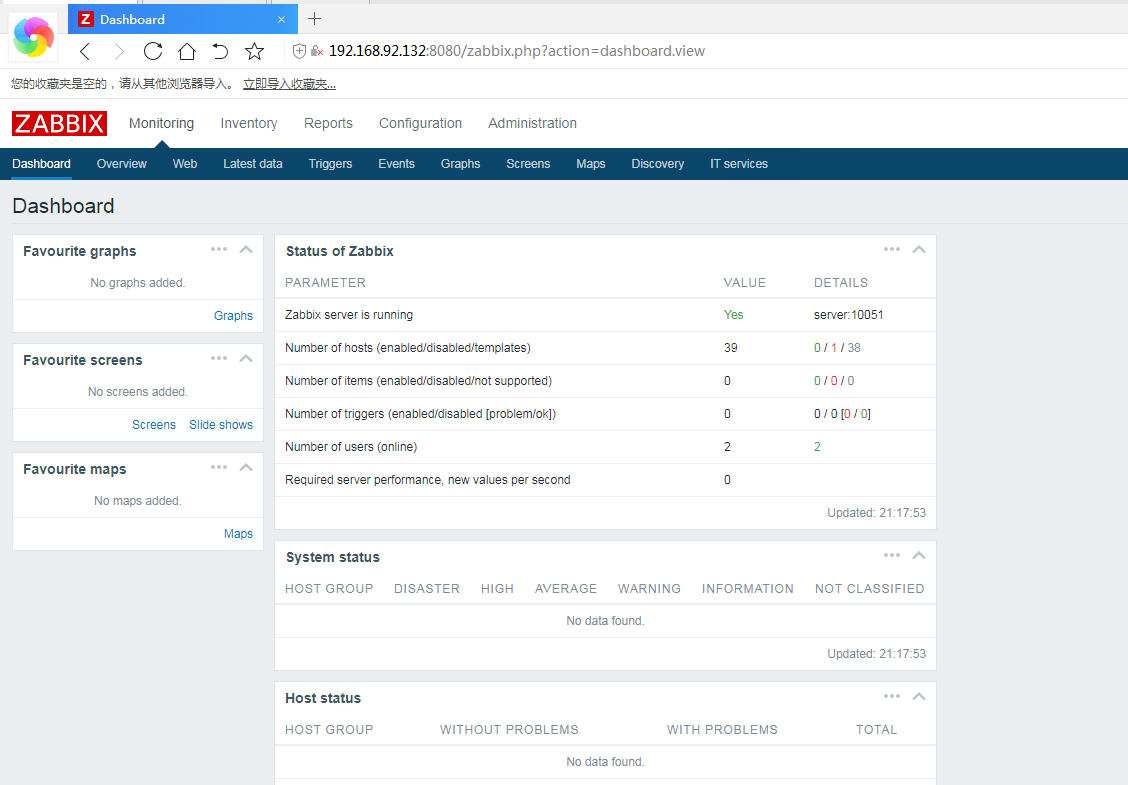This screenshot has width=1128, height=785.
Task: Click 'server:10051' details text
Action: pos(848,315)
